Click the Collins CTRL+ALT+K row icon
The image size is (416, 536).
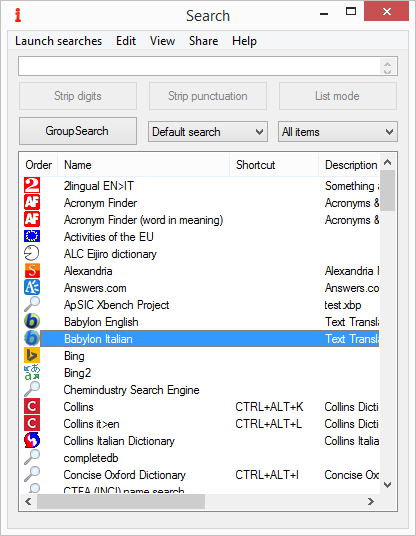(32, 406)
